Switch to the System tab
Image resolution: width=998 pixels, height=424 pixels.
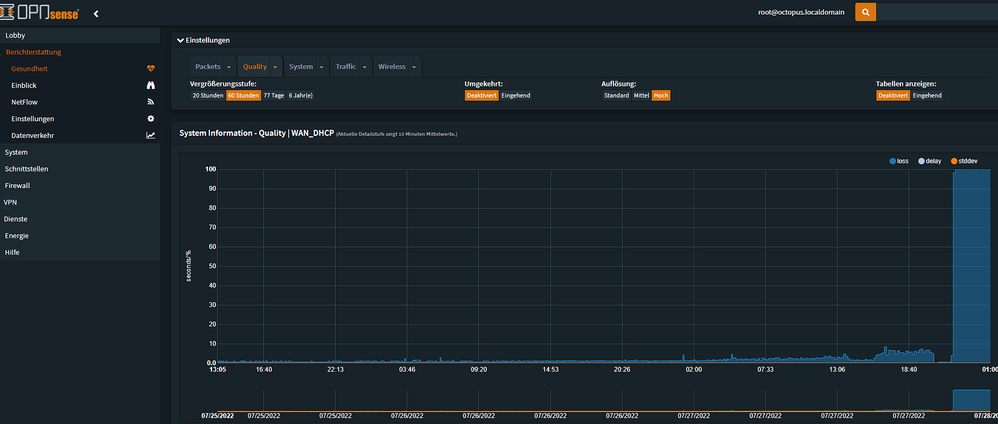(301, 66)
